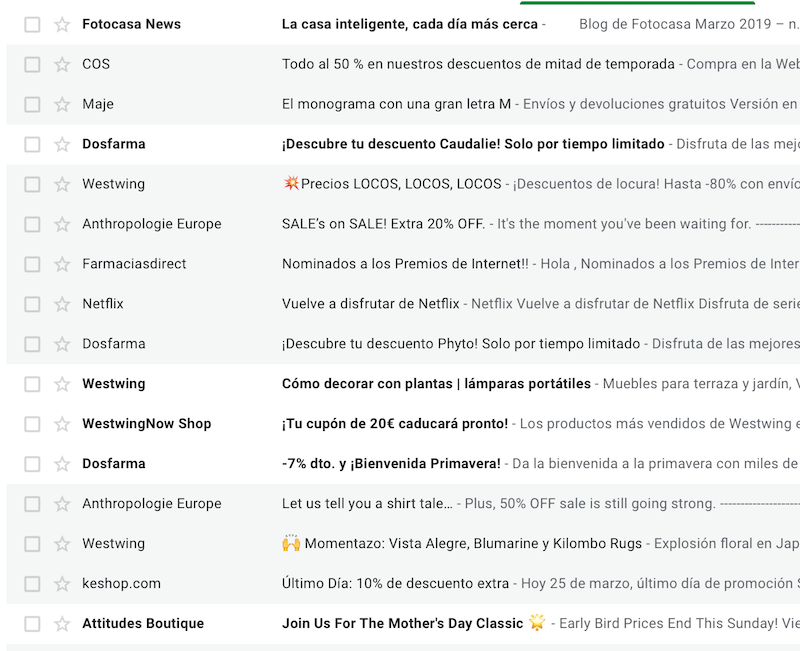
Task: Star the Farmaciasdirect email
Action: pyautogui.click(x=62, y=264)
